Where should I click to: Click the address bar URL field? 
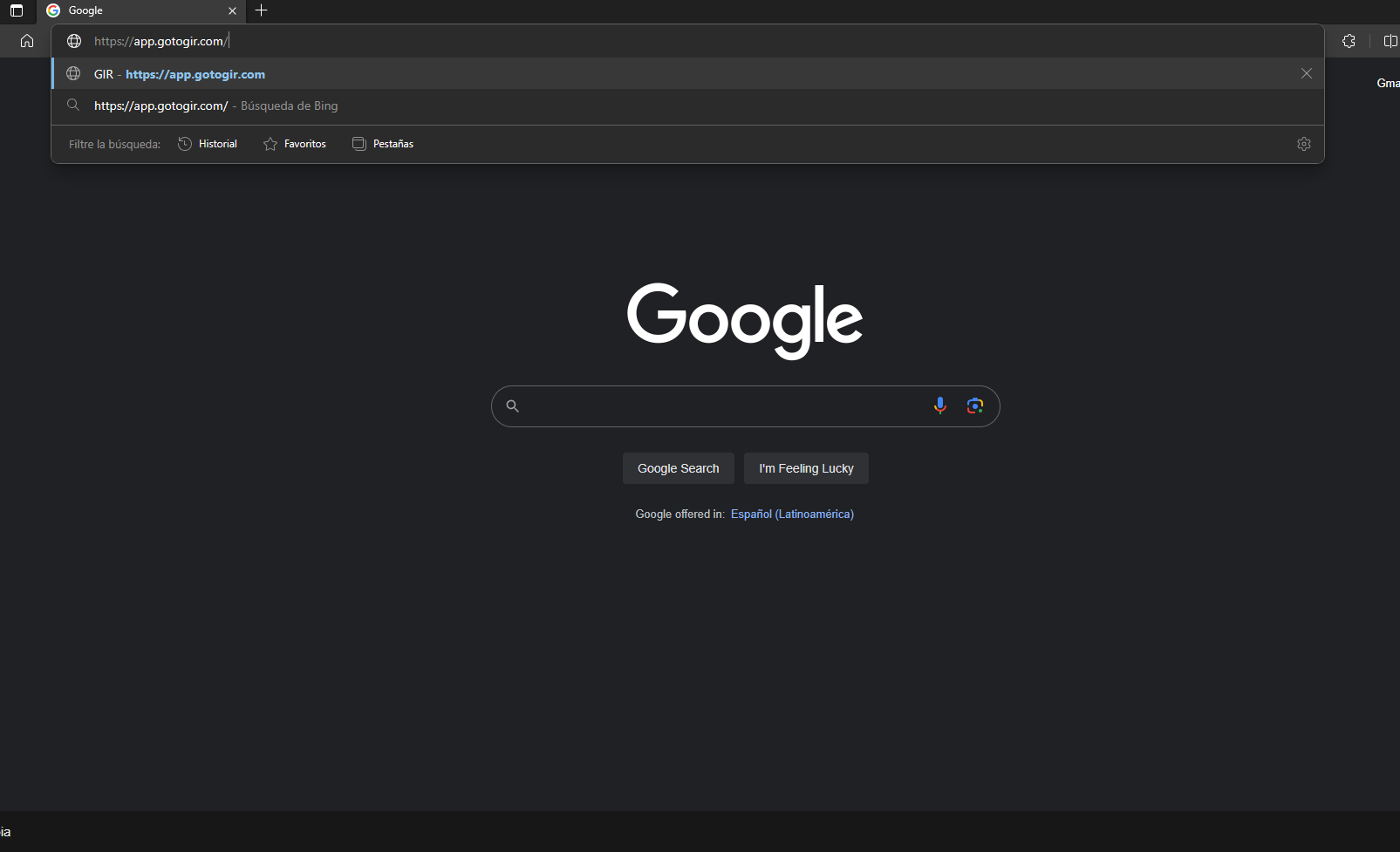coord(523,41)
